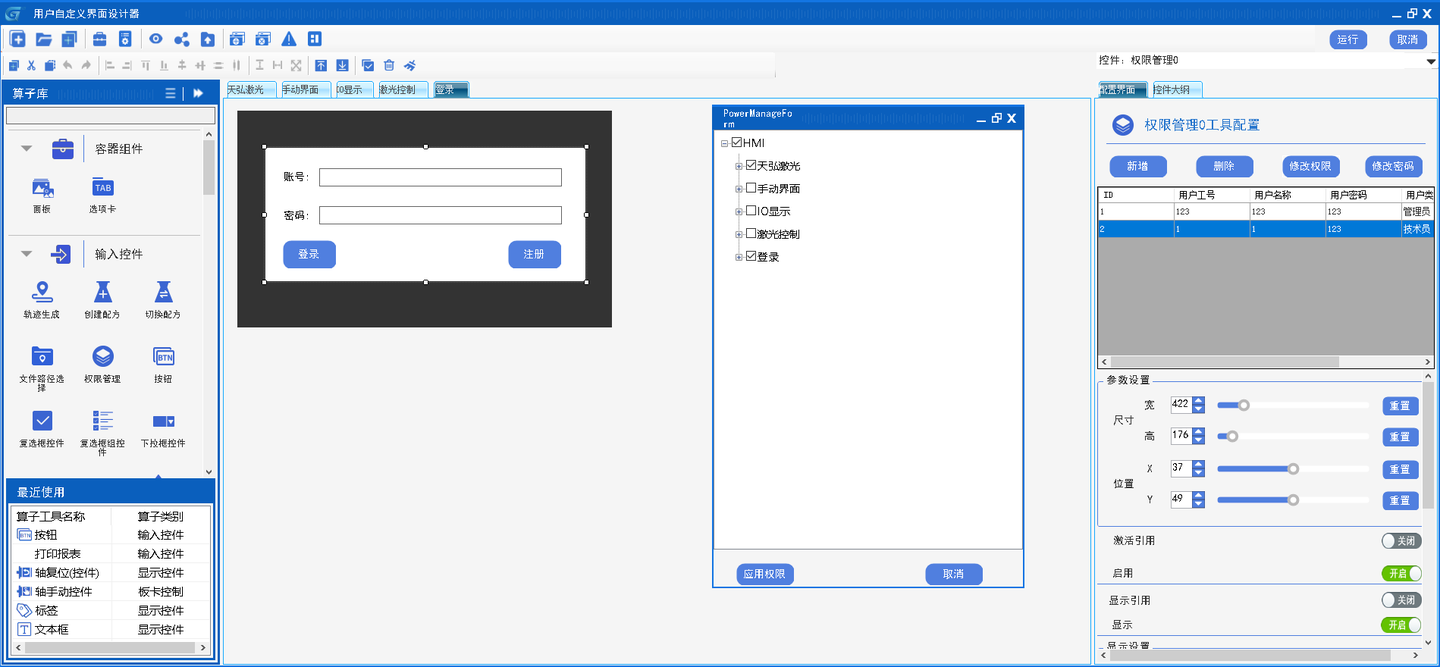
Task: Click the scissors cut icon
Action: coord(31,65)
